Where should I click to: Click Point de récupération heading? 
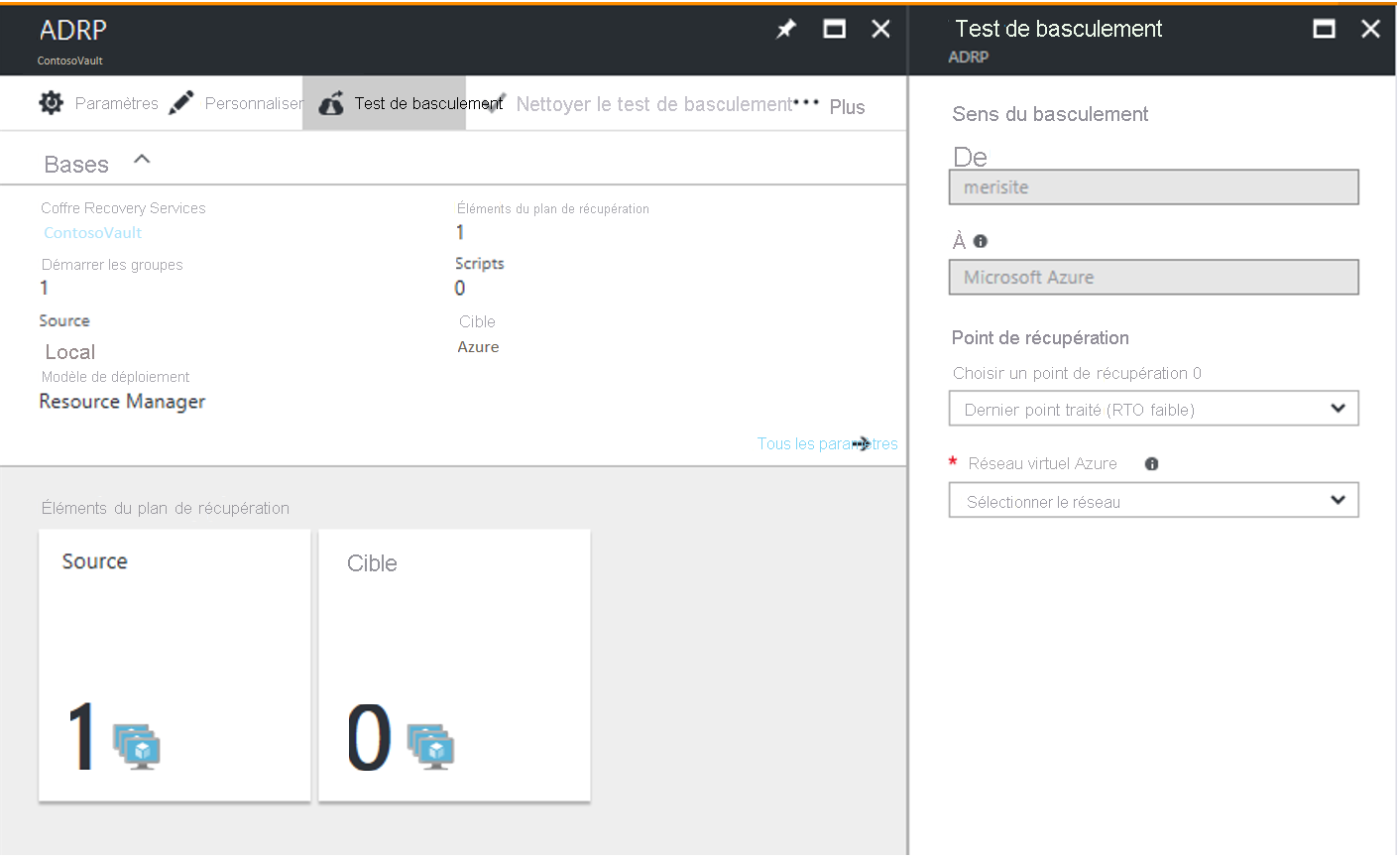pos(1040,338)
